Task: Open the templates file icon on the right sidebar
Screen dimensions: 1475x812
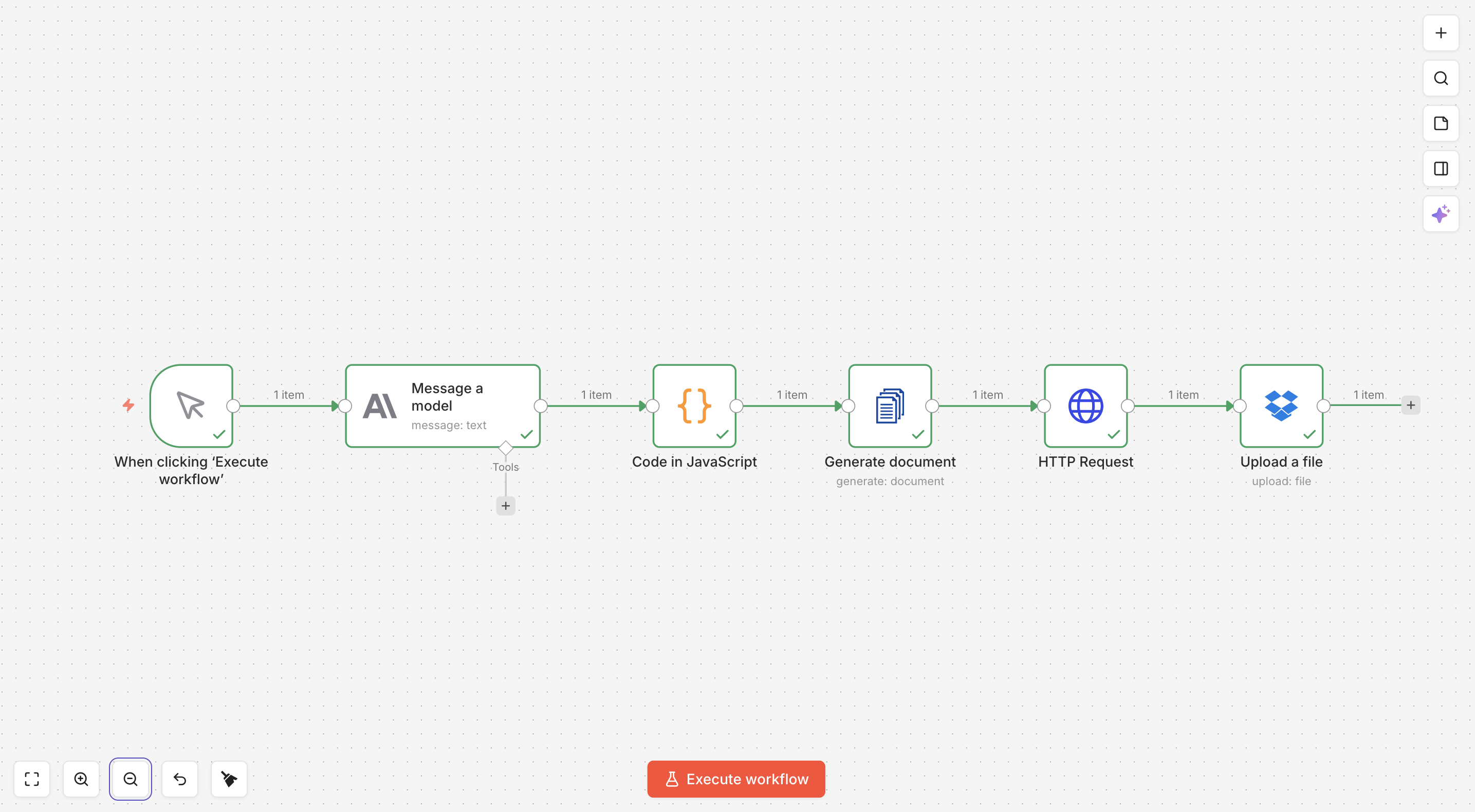Action: 1441,123
